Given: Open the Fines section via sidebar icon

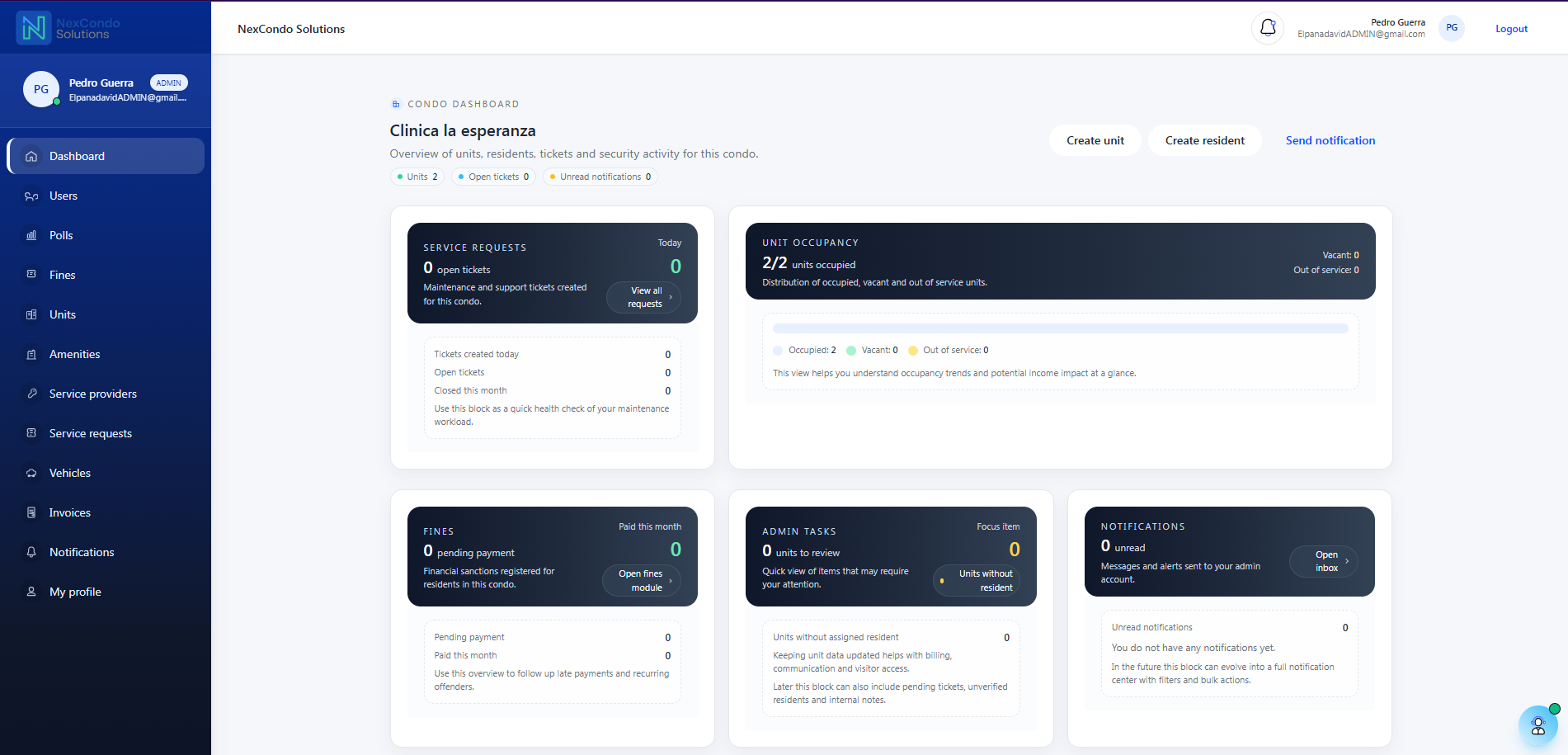Looking at the screenshot, I should tap(30, 275).
